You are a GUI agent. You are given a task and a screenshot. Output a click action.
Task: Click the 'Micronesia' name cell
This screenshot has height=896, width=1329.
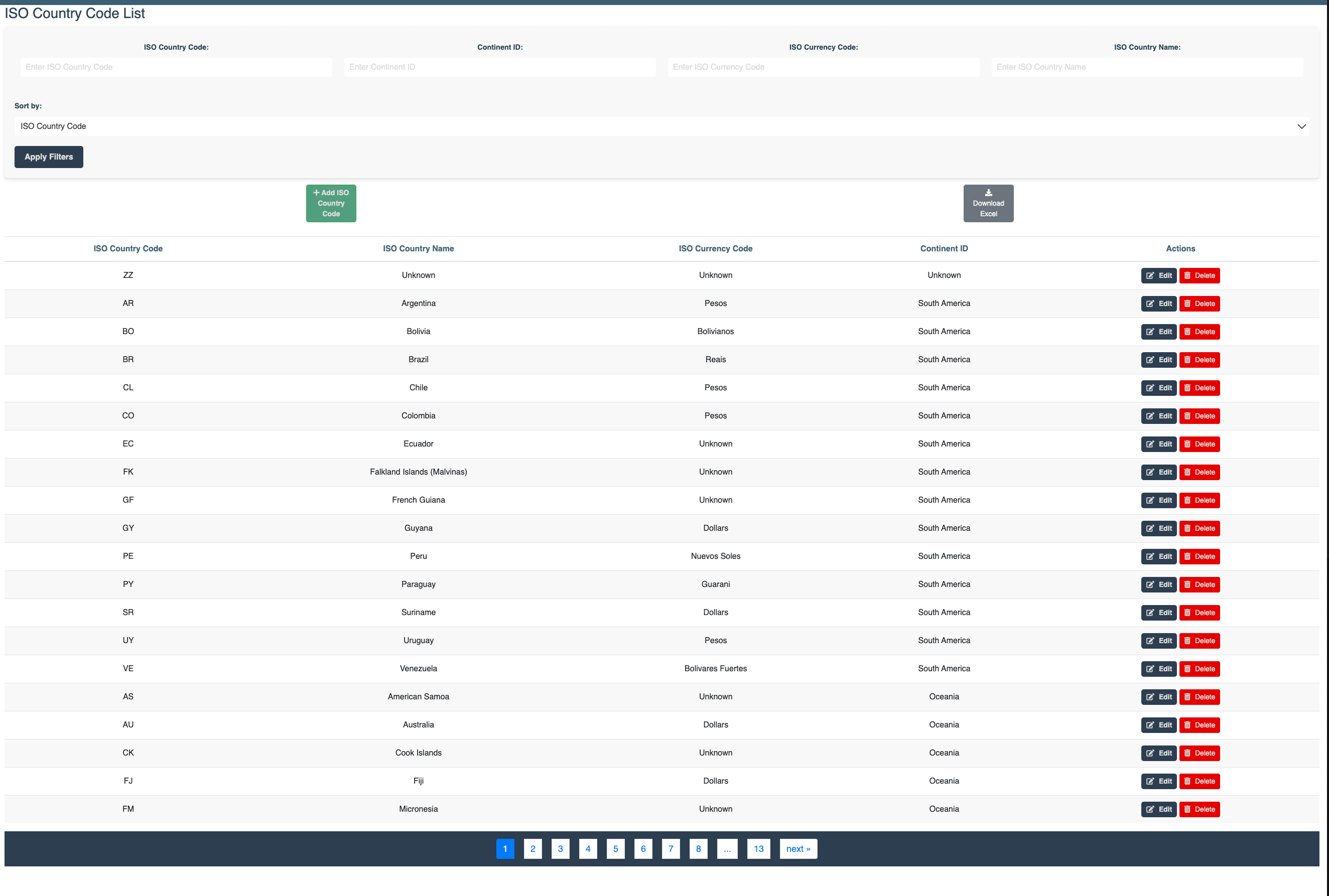(x=419, y=809)
